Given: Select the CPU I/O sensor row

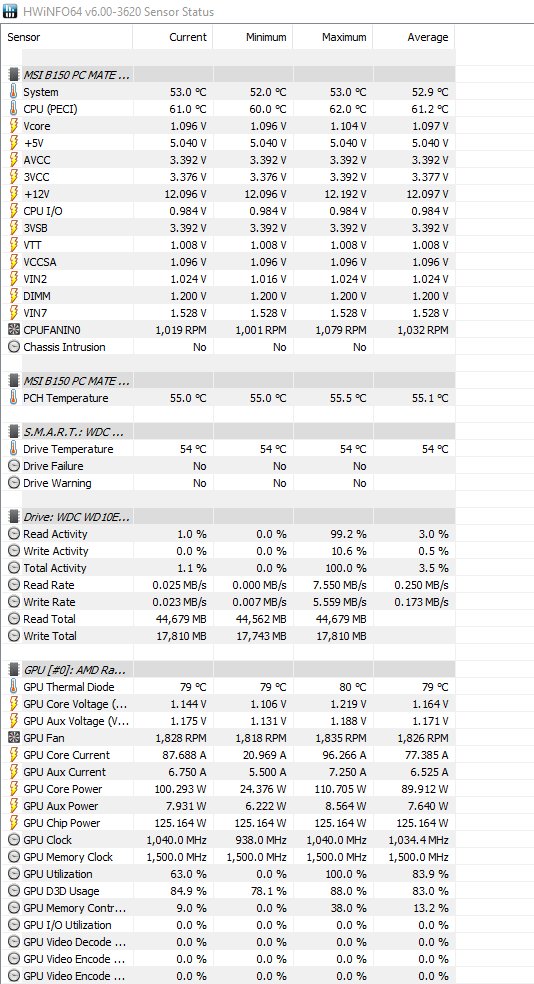Looking at the screenshot, I should pos(228,211).
